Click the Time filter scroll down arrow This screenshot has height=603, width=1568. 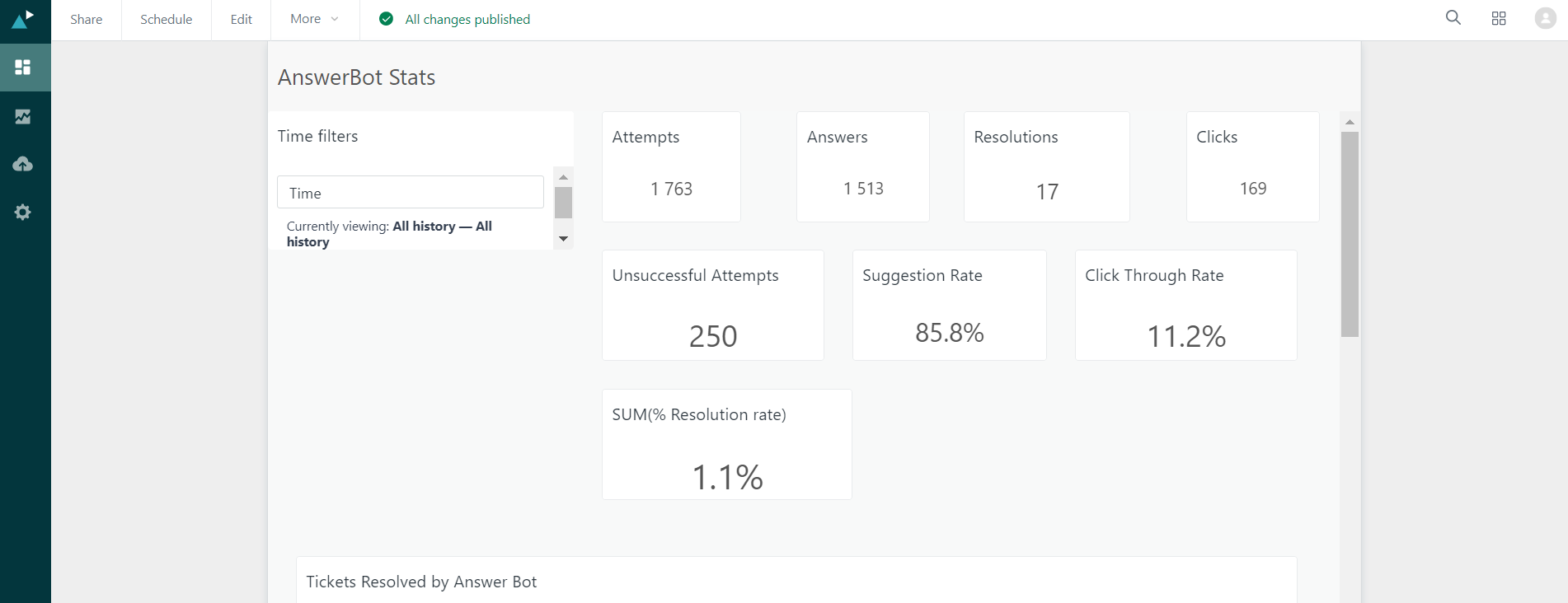coord(564,239)
